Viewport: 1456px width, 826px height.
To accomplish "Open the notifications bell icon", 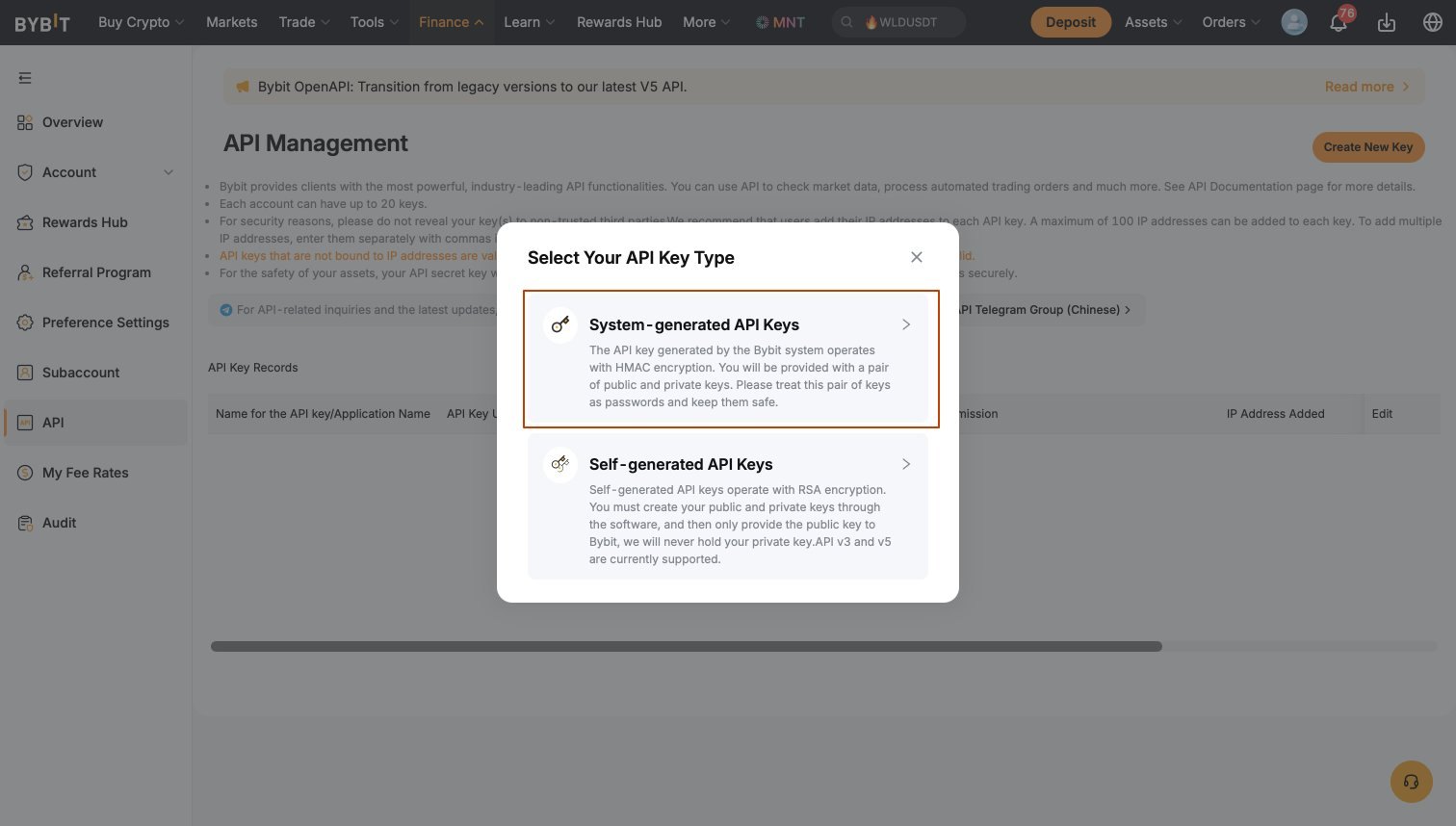I will (1339, 22).
